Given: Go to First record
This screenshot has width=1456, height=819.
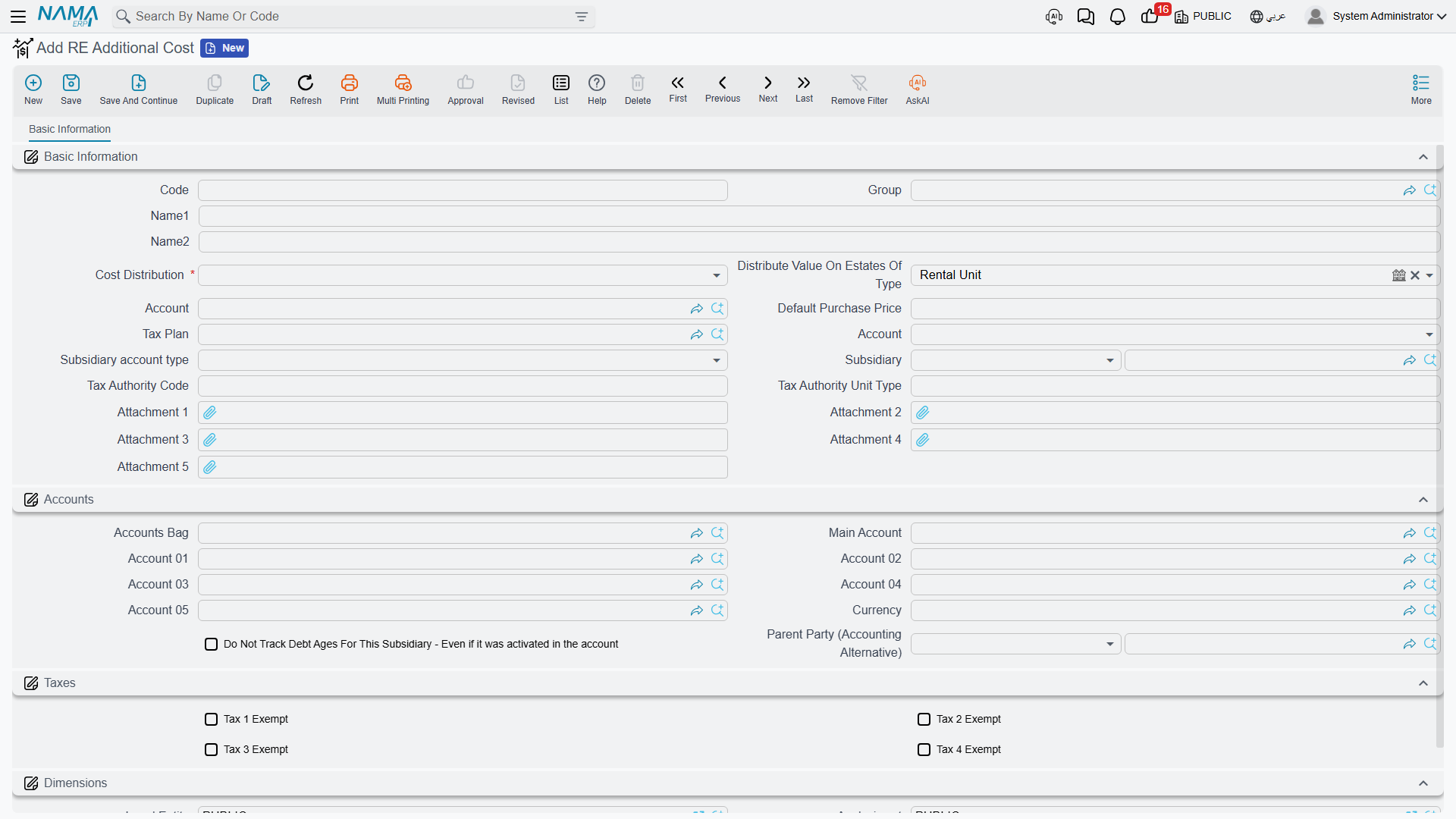Looking at the screenshot, I should (678, 89).
